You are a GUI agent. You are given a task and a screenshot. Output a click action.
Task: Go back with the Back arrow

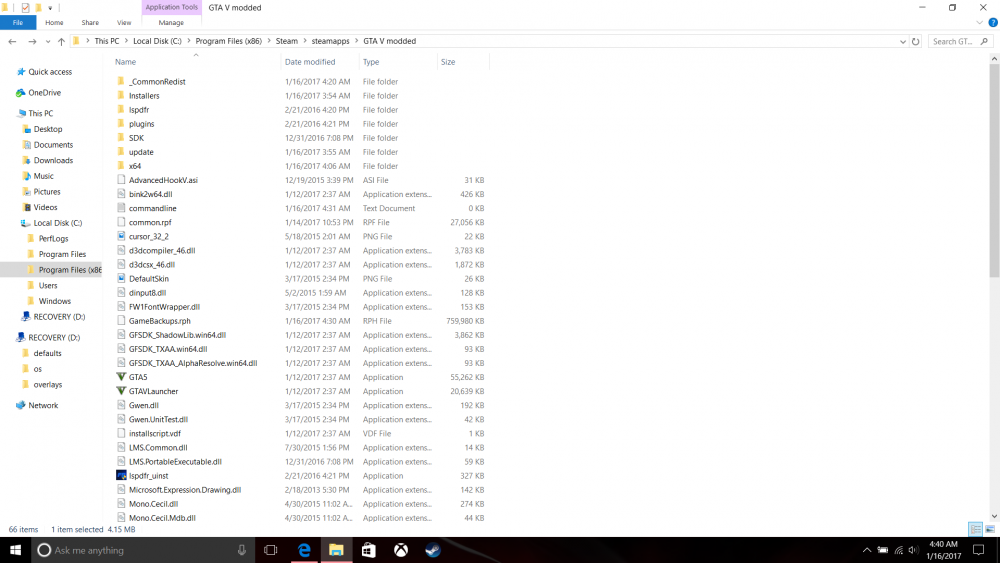tap(12, 41)
